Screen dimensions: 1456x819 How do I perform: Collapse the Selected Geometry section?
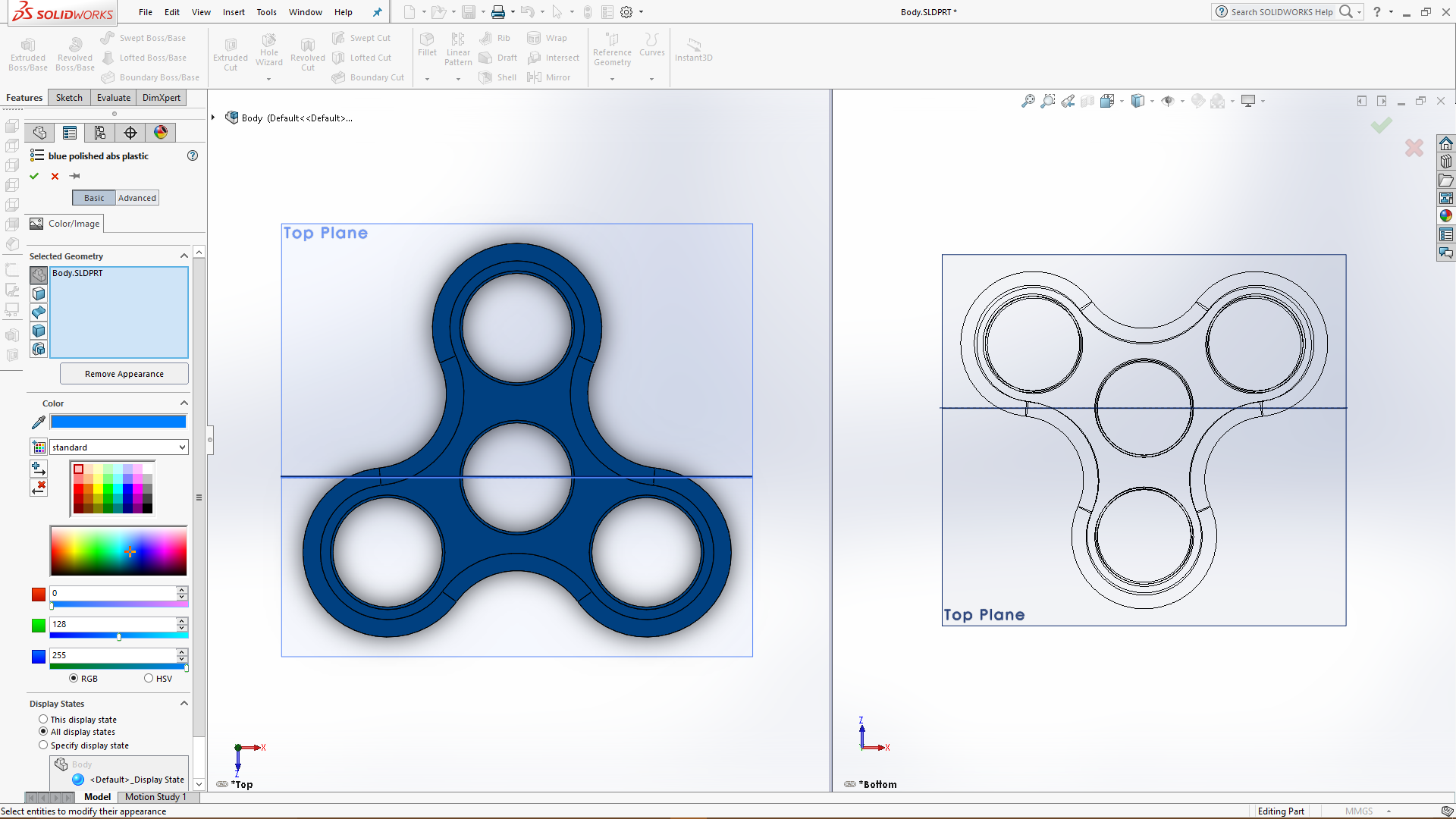tap(184, 256)
